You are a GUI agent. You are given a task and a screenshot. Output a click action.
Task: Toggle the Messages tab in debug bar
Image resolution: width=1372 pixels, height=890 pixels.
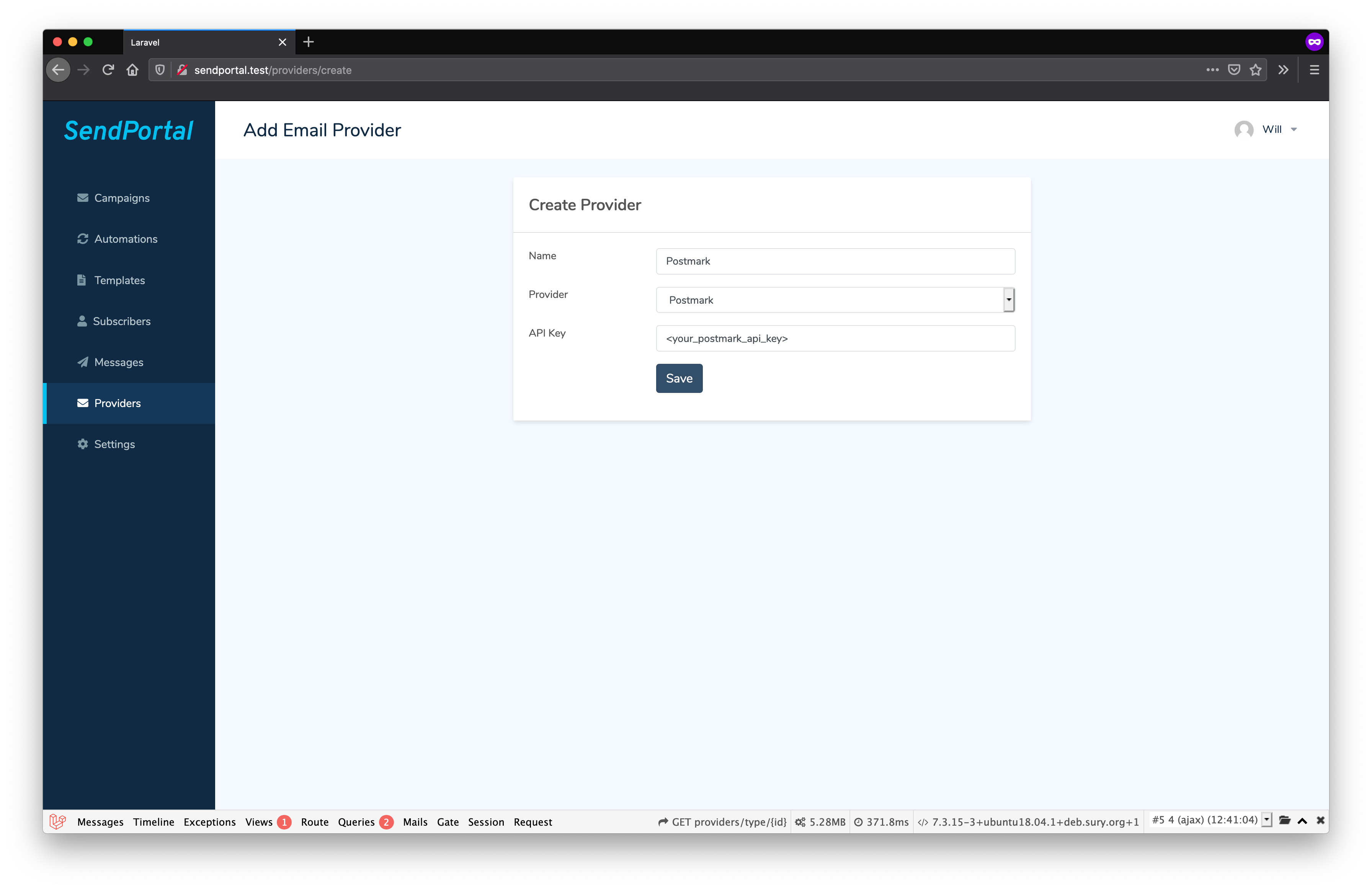point(100,821)
